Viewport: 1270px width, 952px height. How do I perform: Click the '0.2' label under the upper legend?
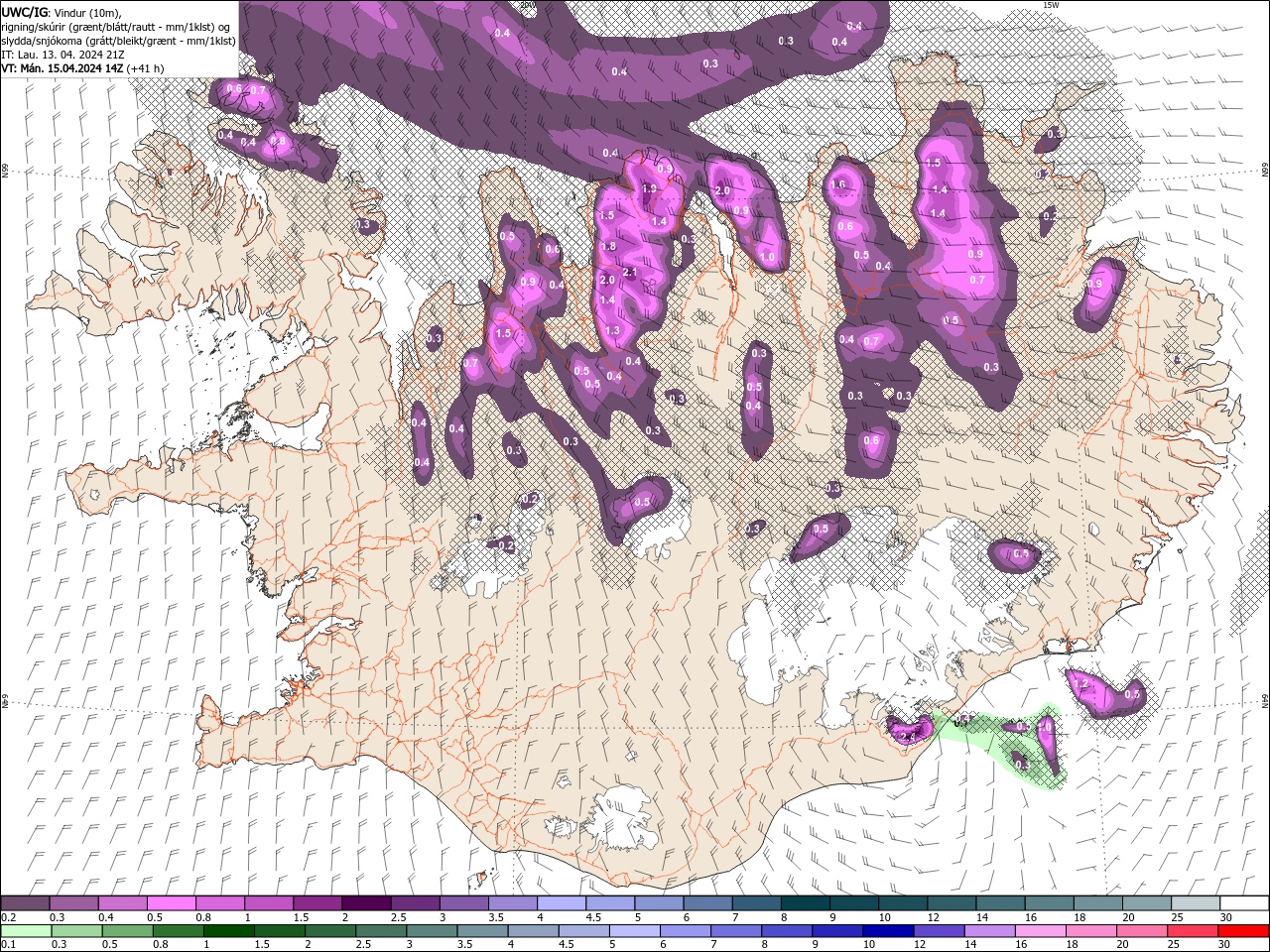click(8, 917)
